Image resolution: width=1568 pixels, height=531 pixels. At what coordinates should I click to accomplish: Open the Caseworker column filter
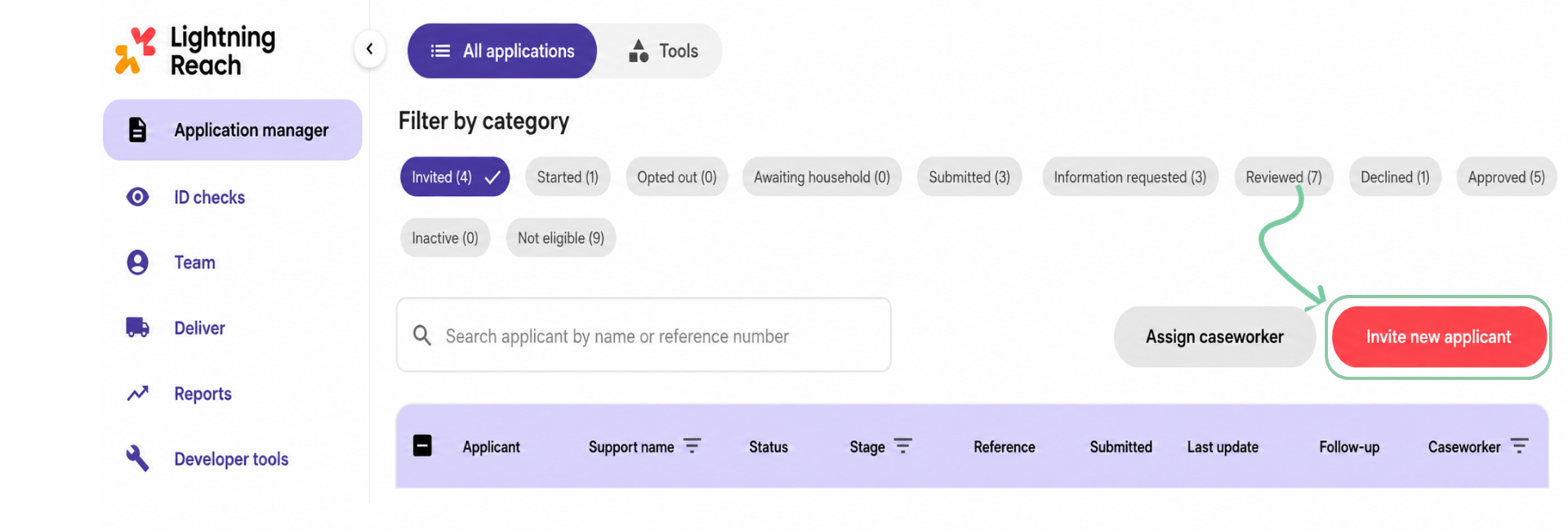click(1519, 446)
